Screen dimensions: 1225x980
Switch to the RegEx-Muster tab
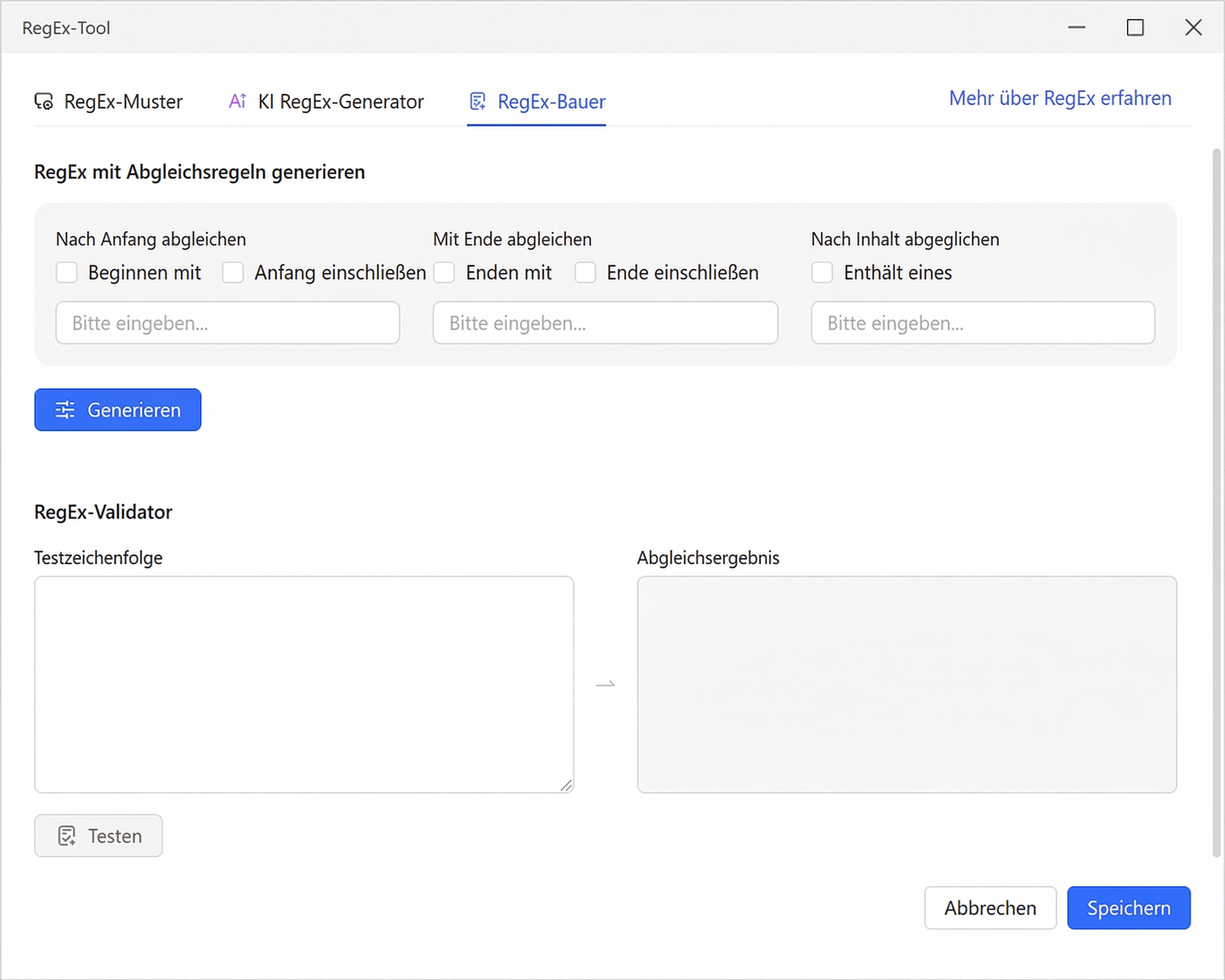tap(123, 101)
